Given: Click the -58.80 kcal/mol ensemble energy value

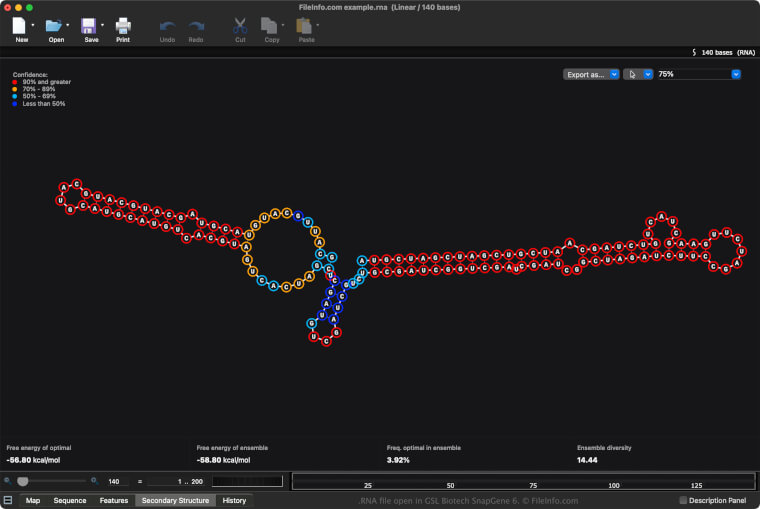Looking at the screenshot, I should point(223,460).
